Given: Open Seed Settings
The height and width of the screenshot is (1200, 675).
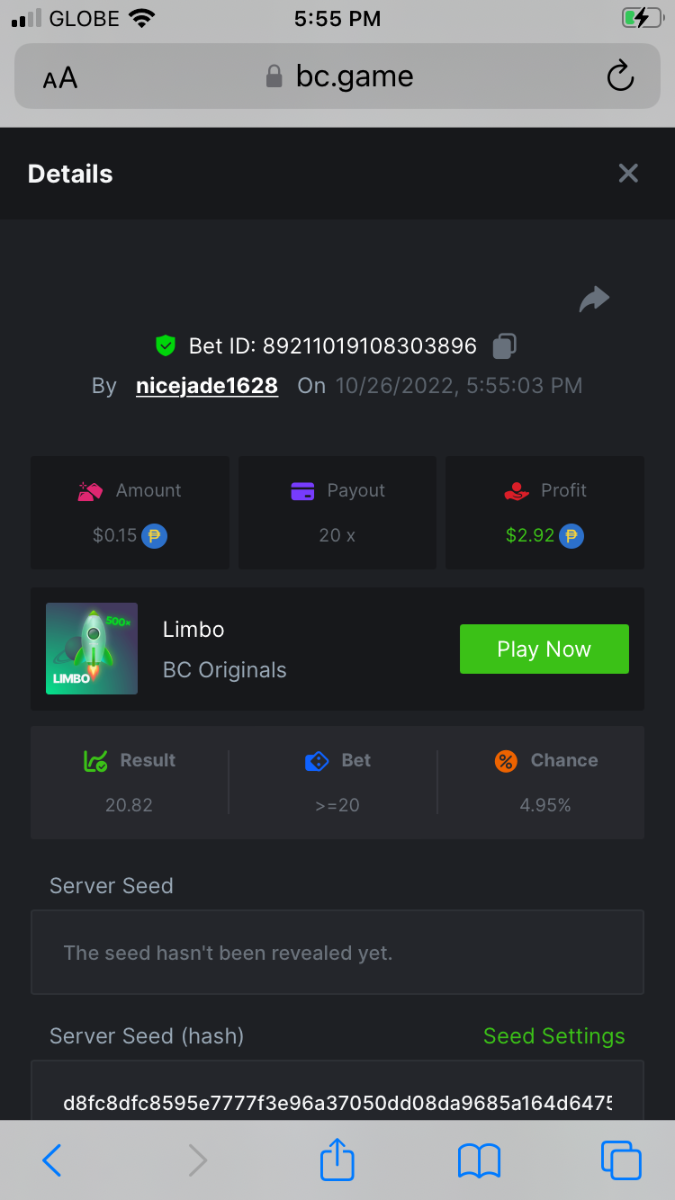Looking at the screenshot, I should (x=554, y=1036).
